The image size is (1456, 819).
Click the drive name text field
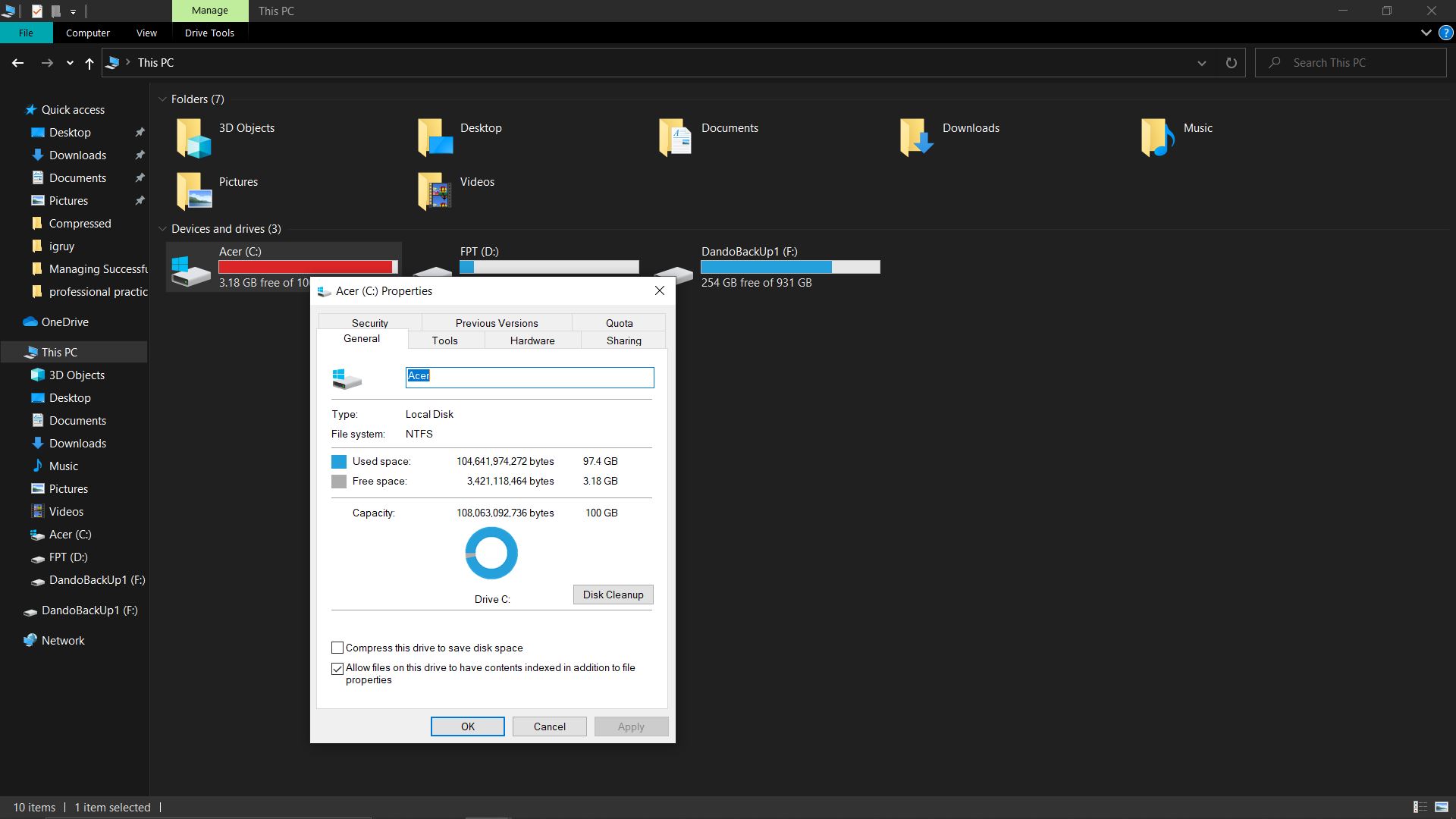tap(529, 377)
